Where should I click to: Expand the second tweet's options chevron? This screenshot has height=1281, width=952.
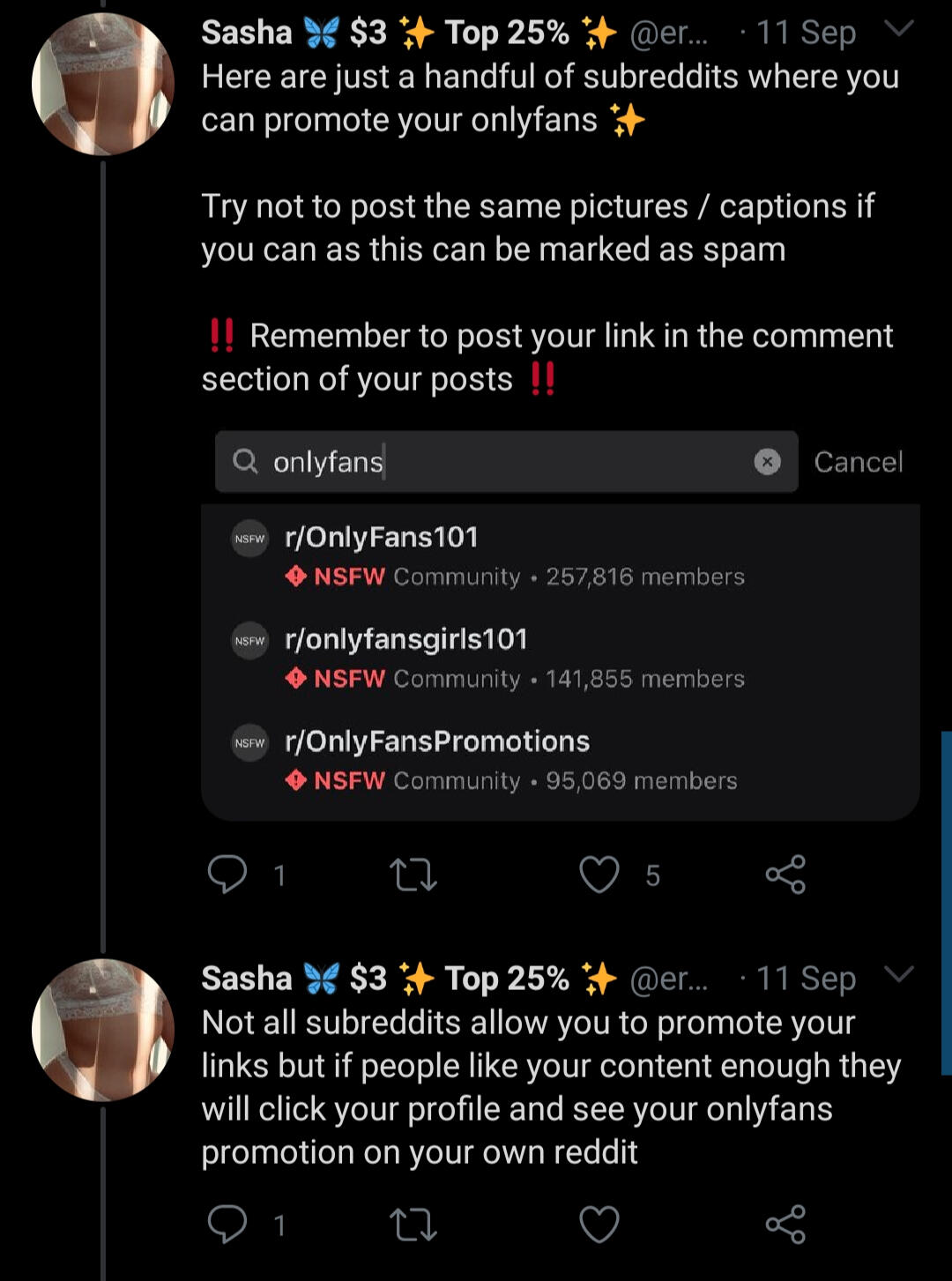[898, 975]
